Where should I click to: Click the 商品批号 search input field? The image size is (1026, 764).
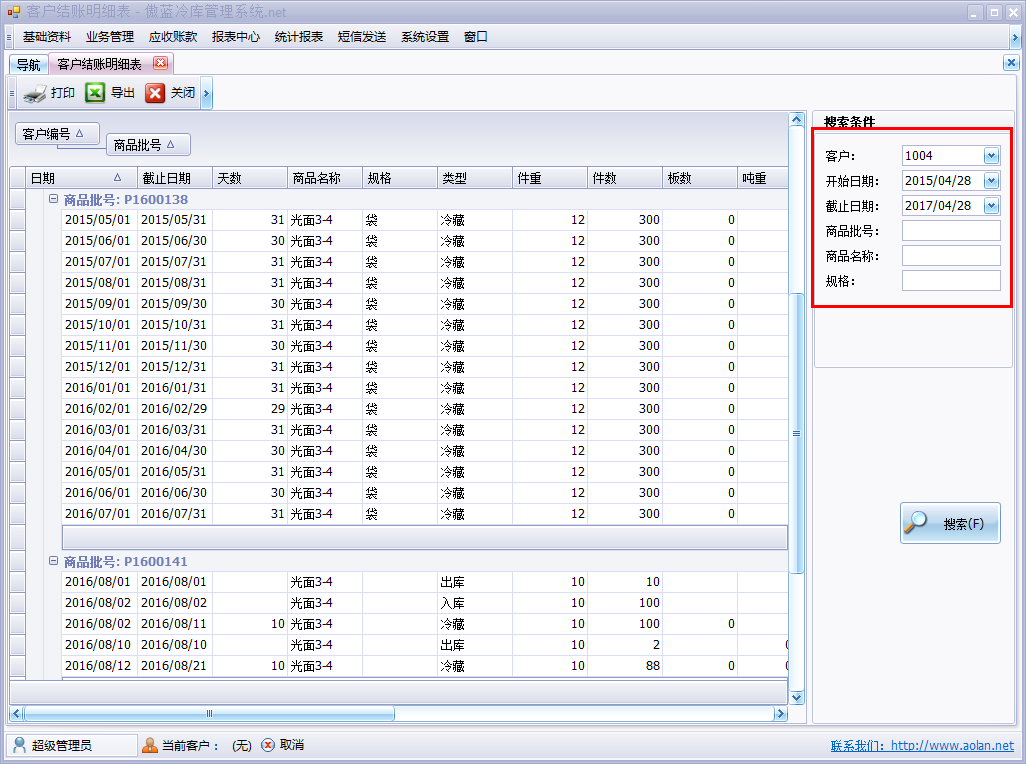951,231
